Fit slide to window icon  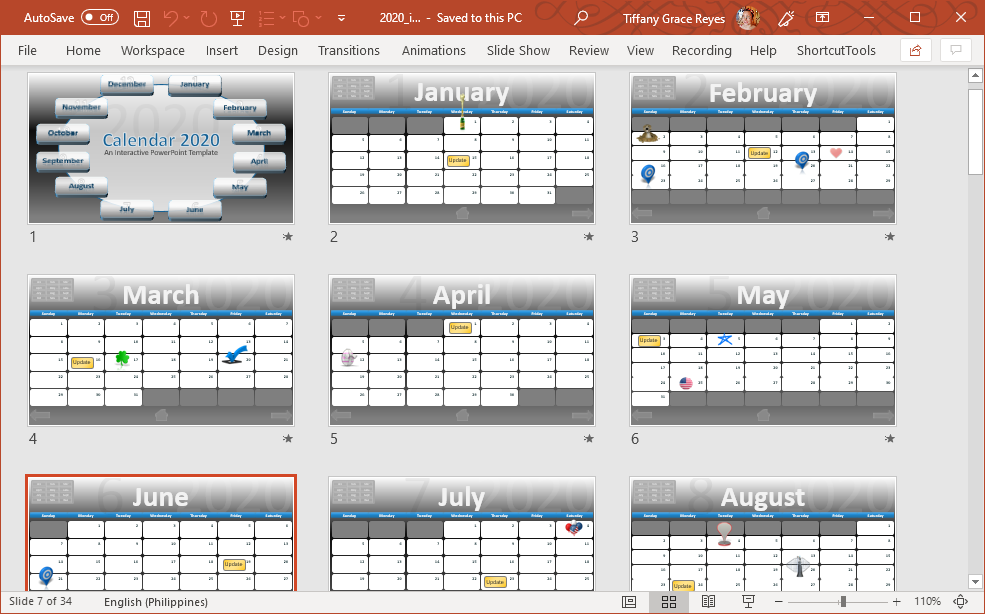click(961, 602)
